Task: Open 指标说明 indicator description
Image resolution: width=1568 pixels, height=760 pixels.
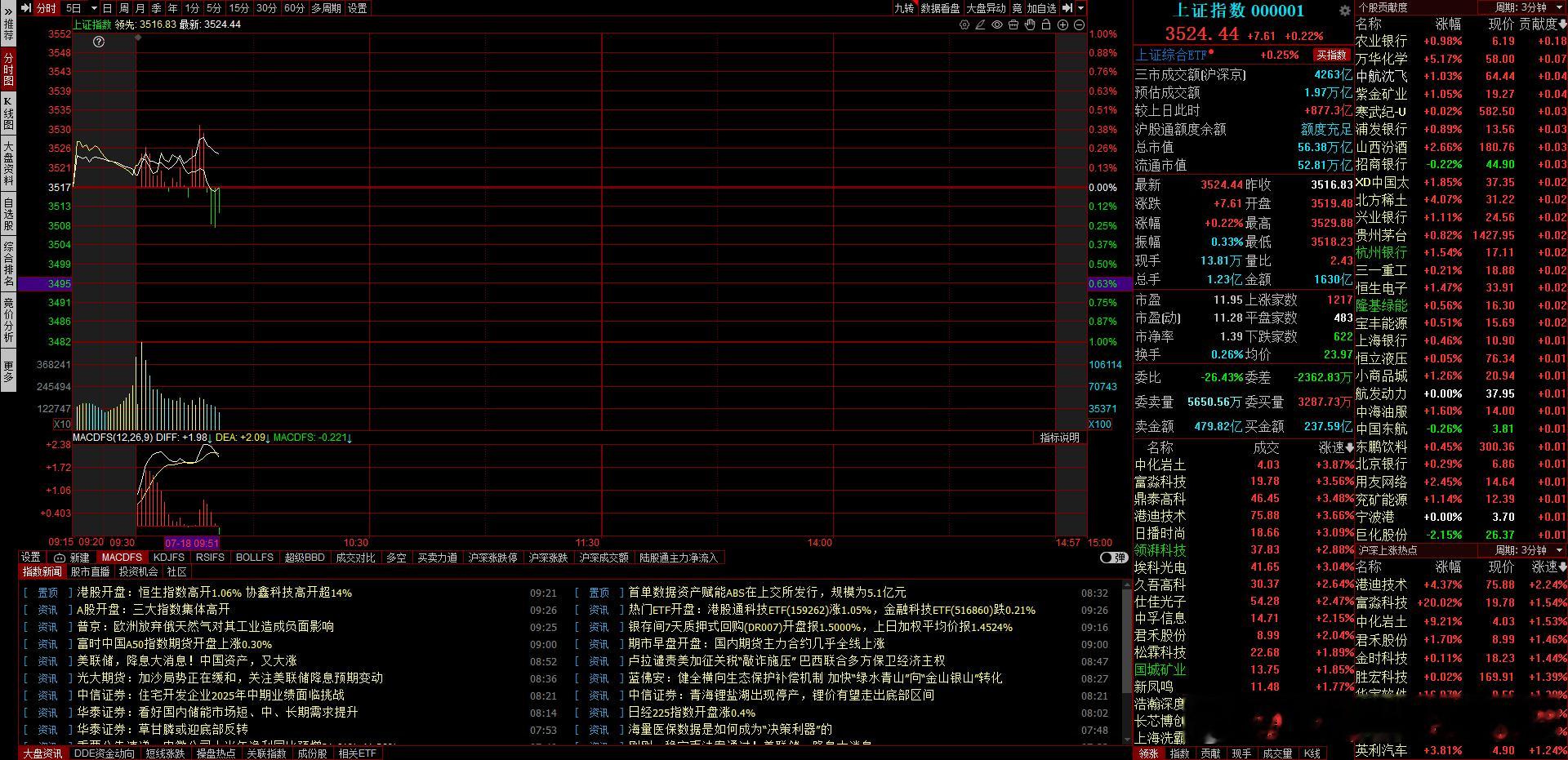Action: coord(1059,438)
